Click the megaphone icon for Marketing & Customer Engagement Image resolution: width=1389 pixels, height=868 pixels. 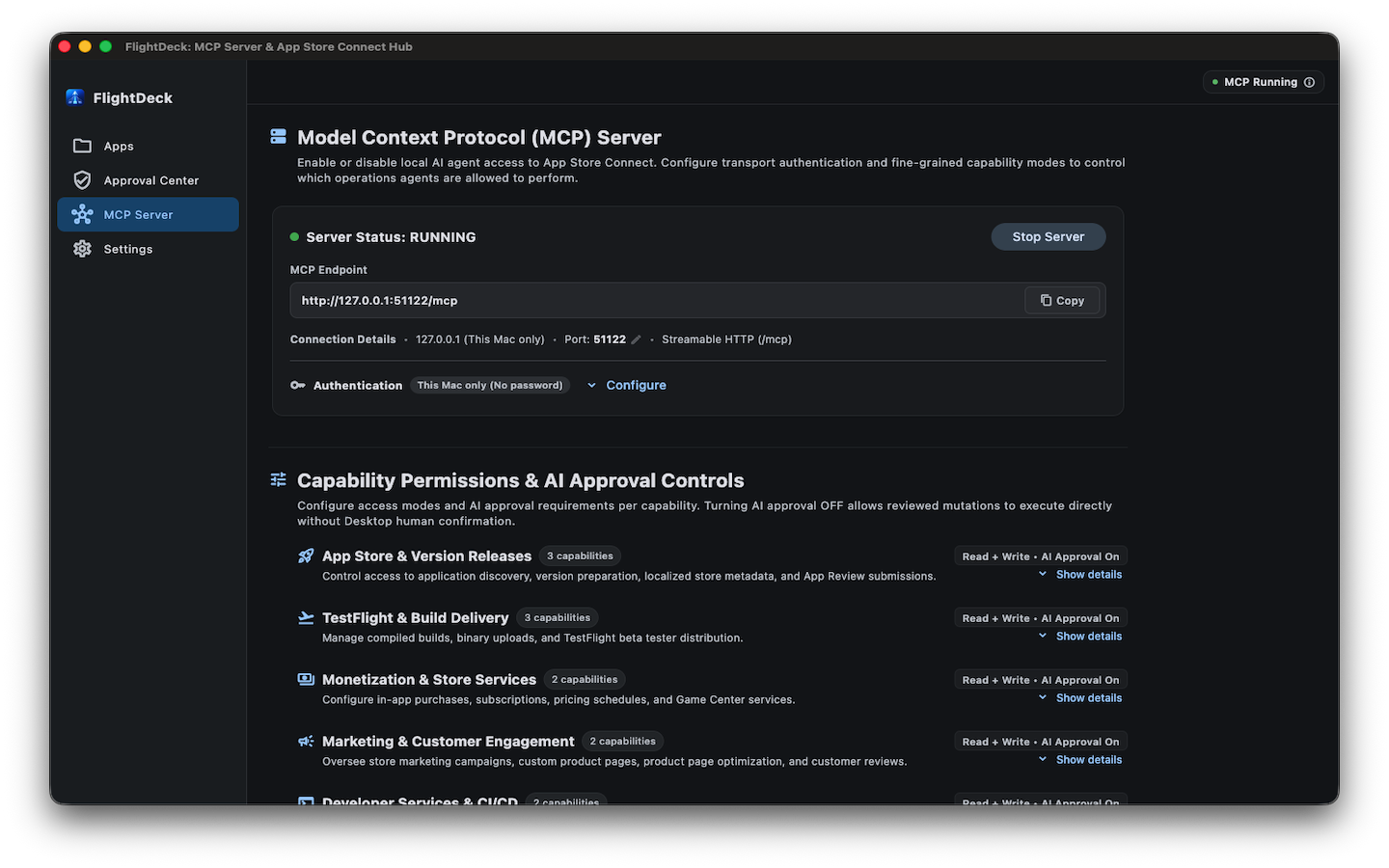306,741
